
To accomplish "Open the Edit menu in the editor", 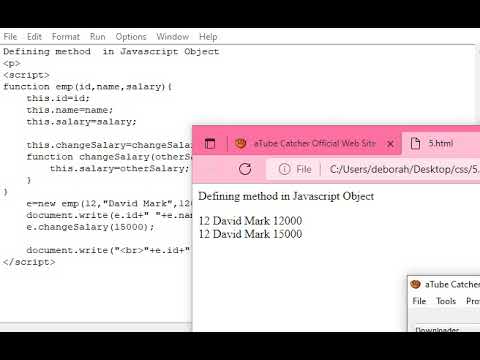I will [x=34, y=37].
